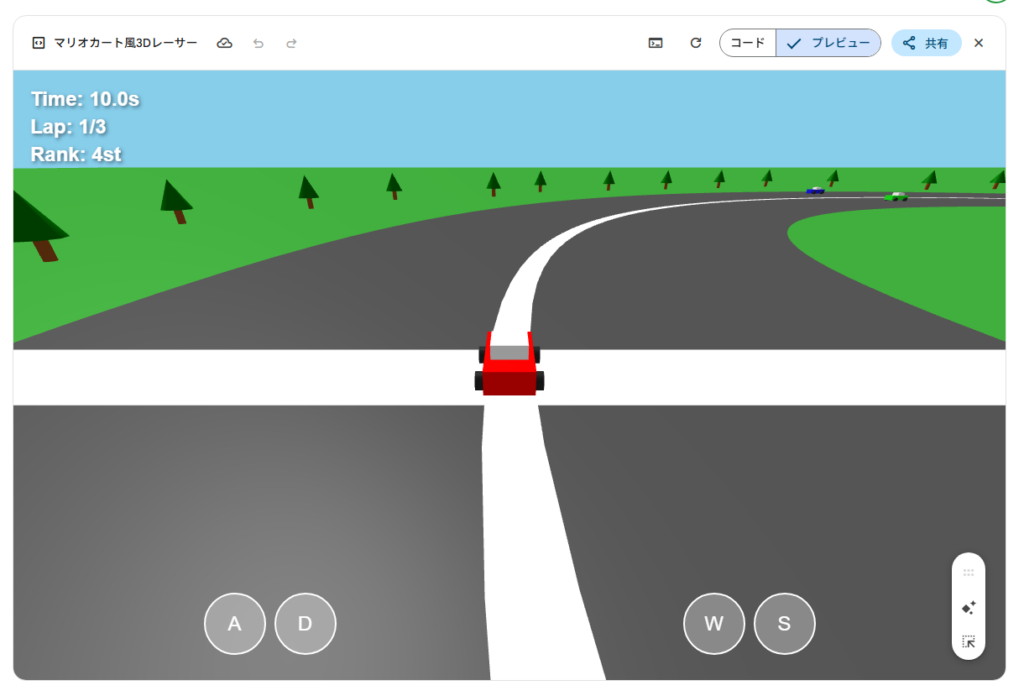
Task: Click the red player kart
Action: [509, 368]
